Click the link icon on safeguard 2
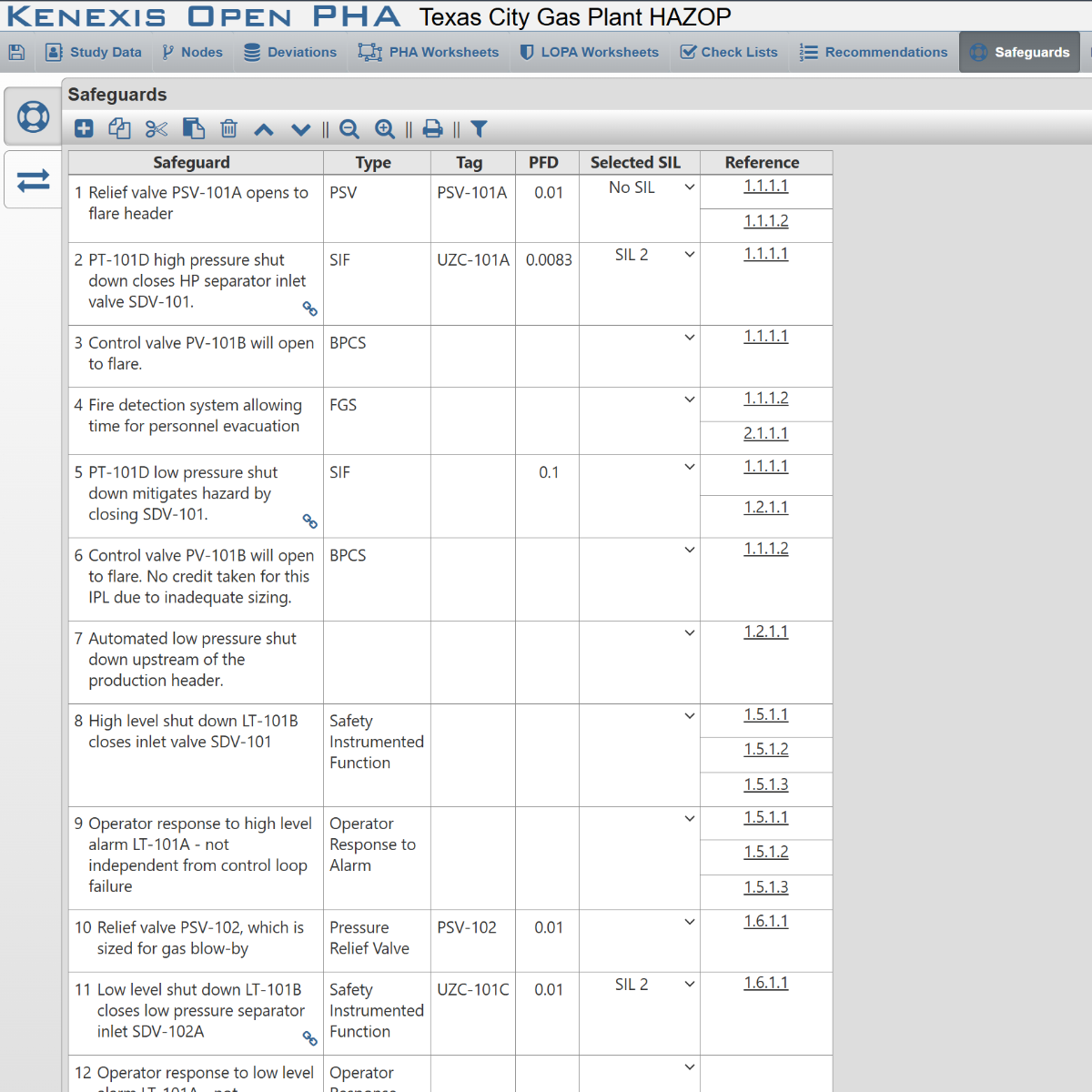Screen dimensions: 1092x1092 click(310, 309)
